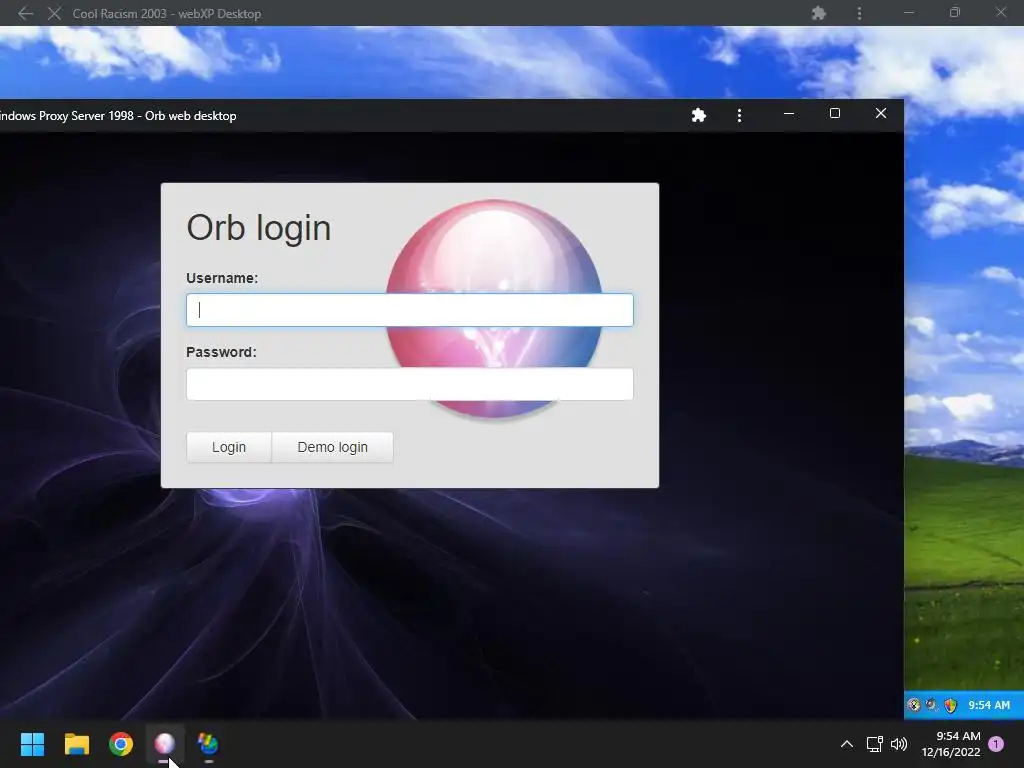
Task: Open network status tray icon
Action: click(874, 744)
